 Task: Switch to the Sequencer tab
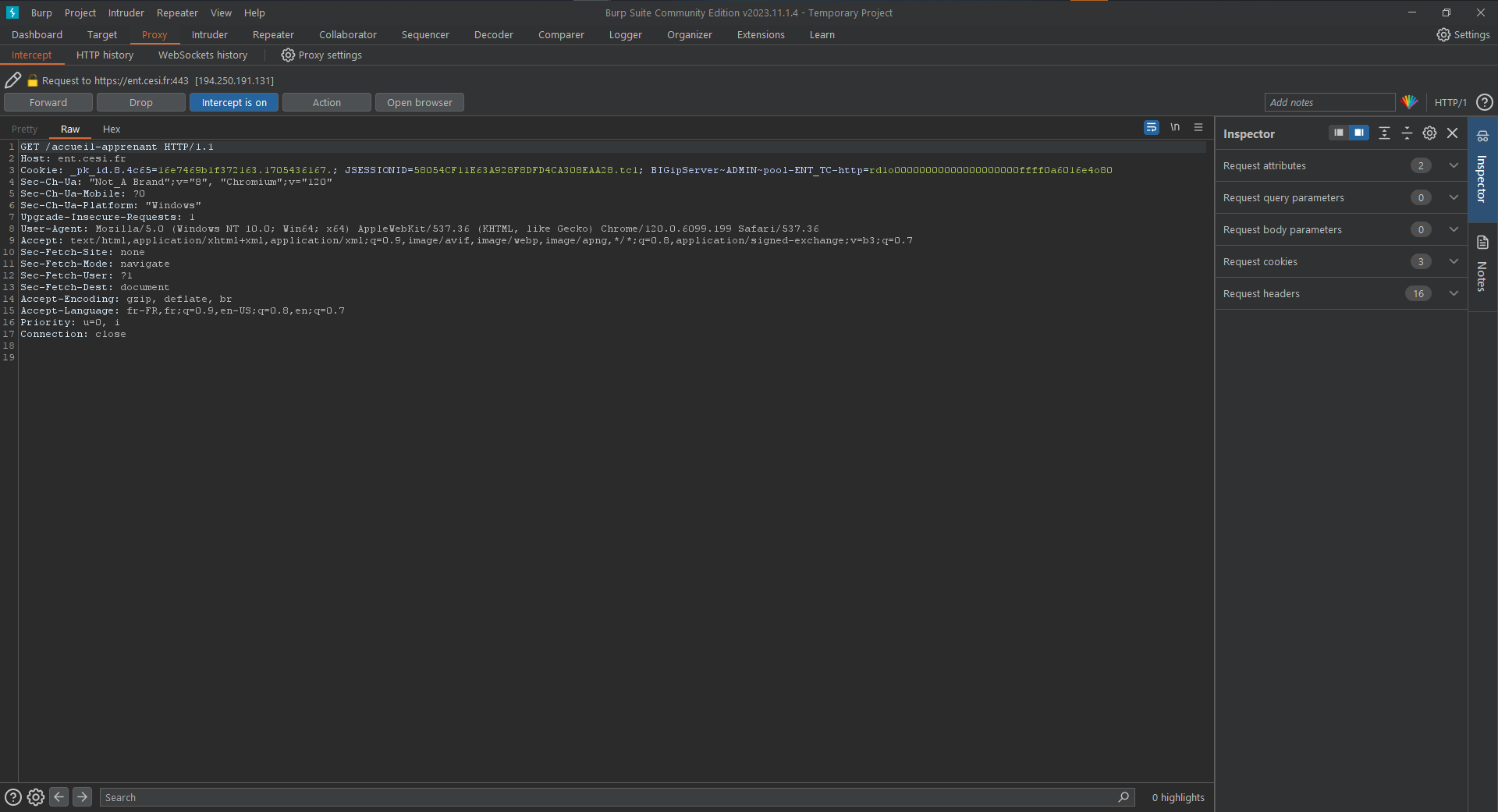[425, 35]
